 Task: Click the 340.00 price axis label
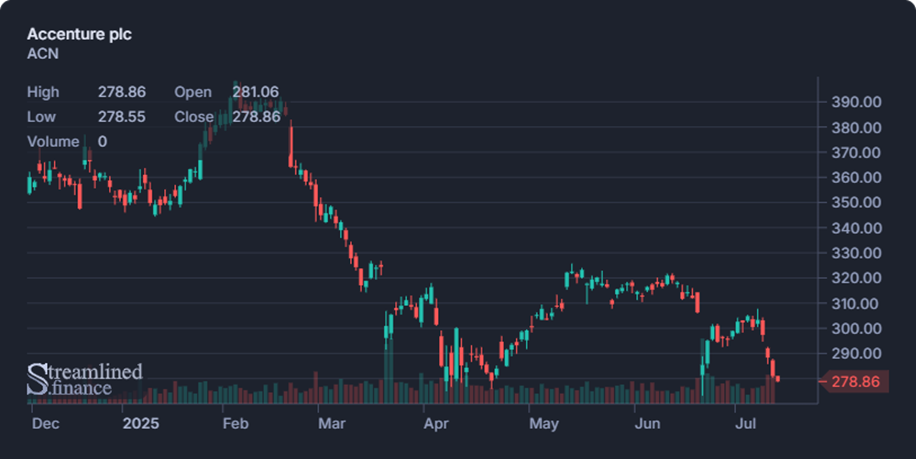856,228
